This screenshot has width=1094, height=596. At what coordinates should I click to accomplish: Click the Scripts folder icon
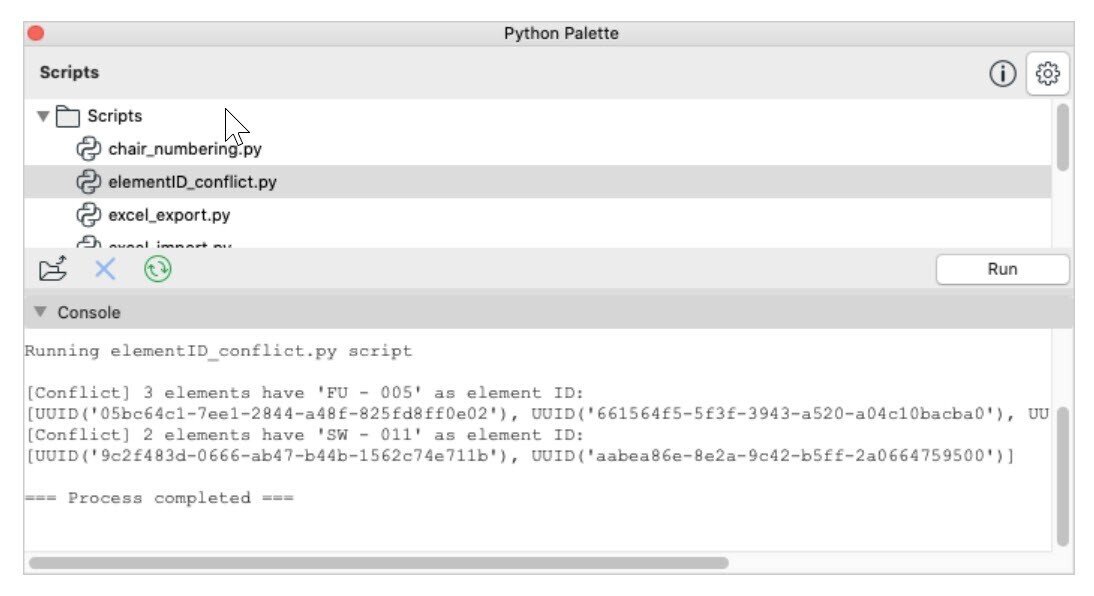pyautogui.click(x=68, y=116)
